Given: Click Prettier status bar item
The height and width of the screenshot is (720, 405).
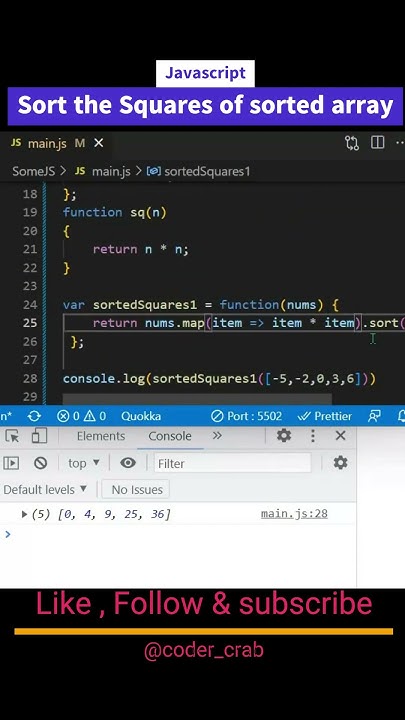Looking at the screenshot, I should coord(325,416).
